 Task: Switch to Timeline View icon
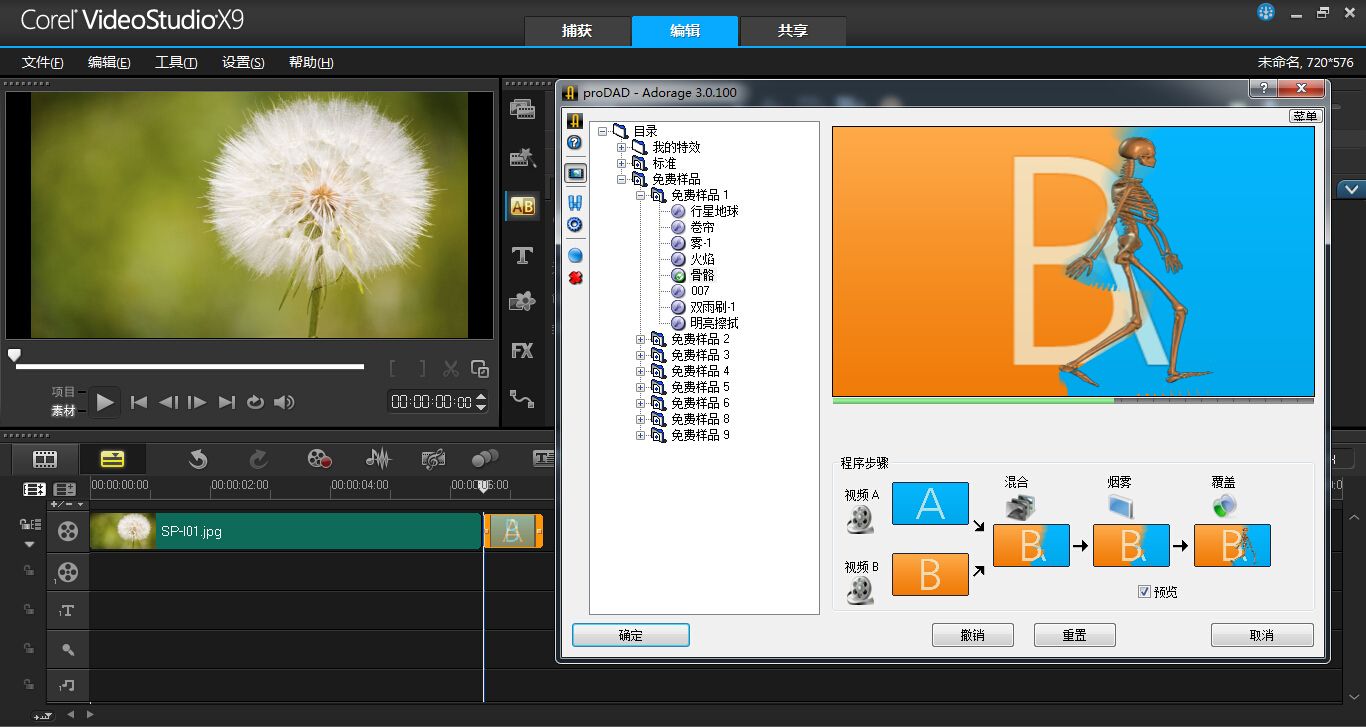[x=113, y=459]
